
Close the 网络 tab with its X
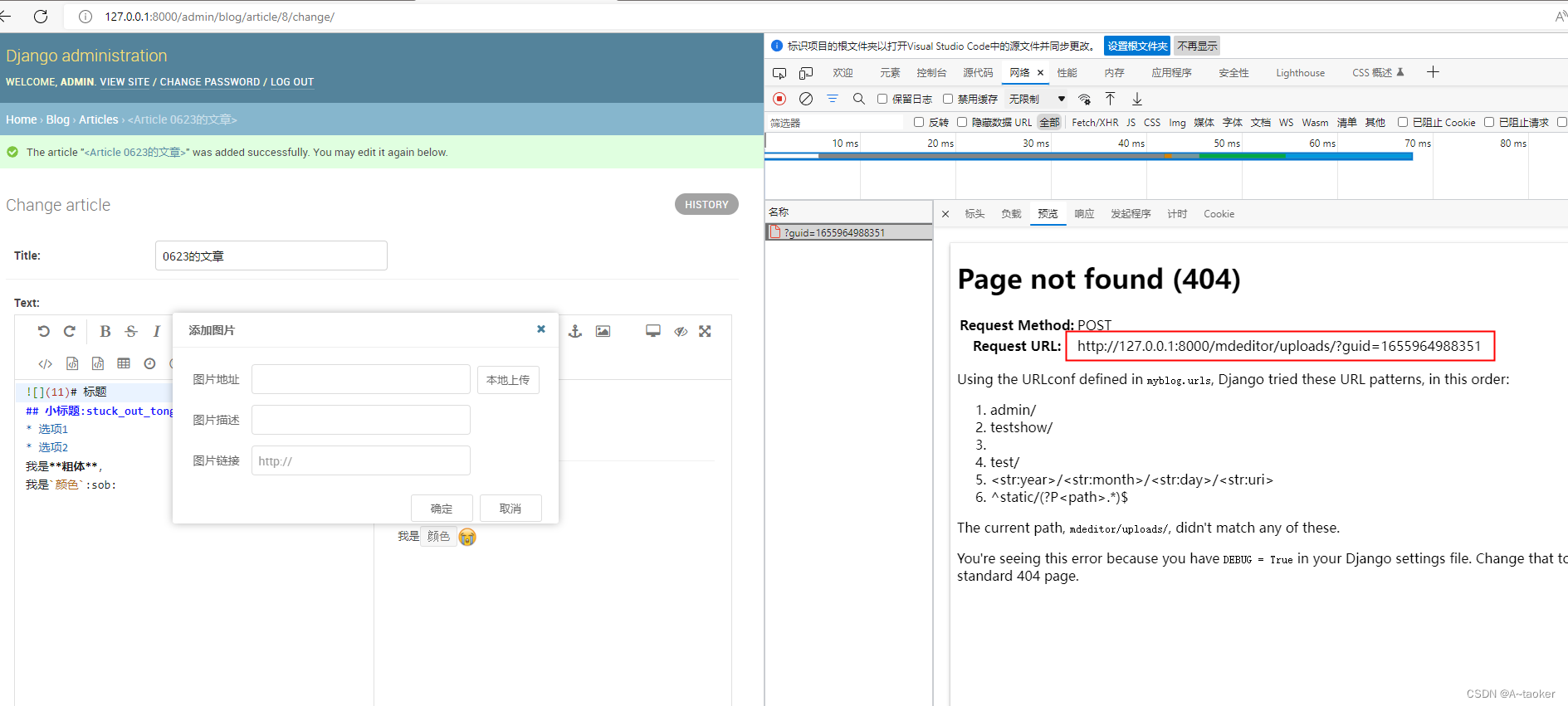coord(1040,73)
